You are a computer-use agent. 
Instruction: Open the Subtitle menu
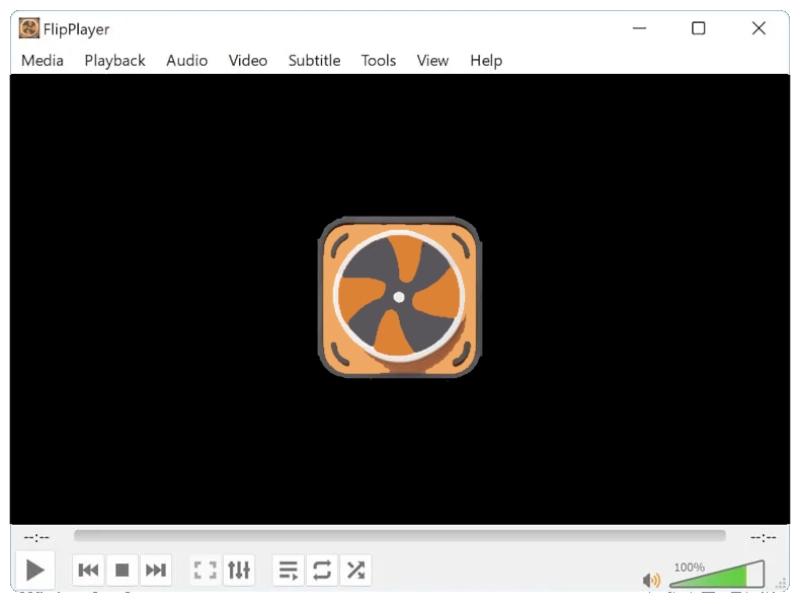tap(314, 60)
